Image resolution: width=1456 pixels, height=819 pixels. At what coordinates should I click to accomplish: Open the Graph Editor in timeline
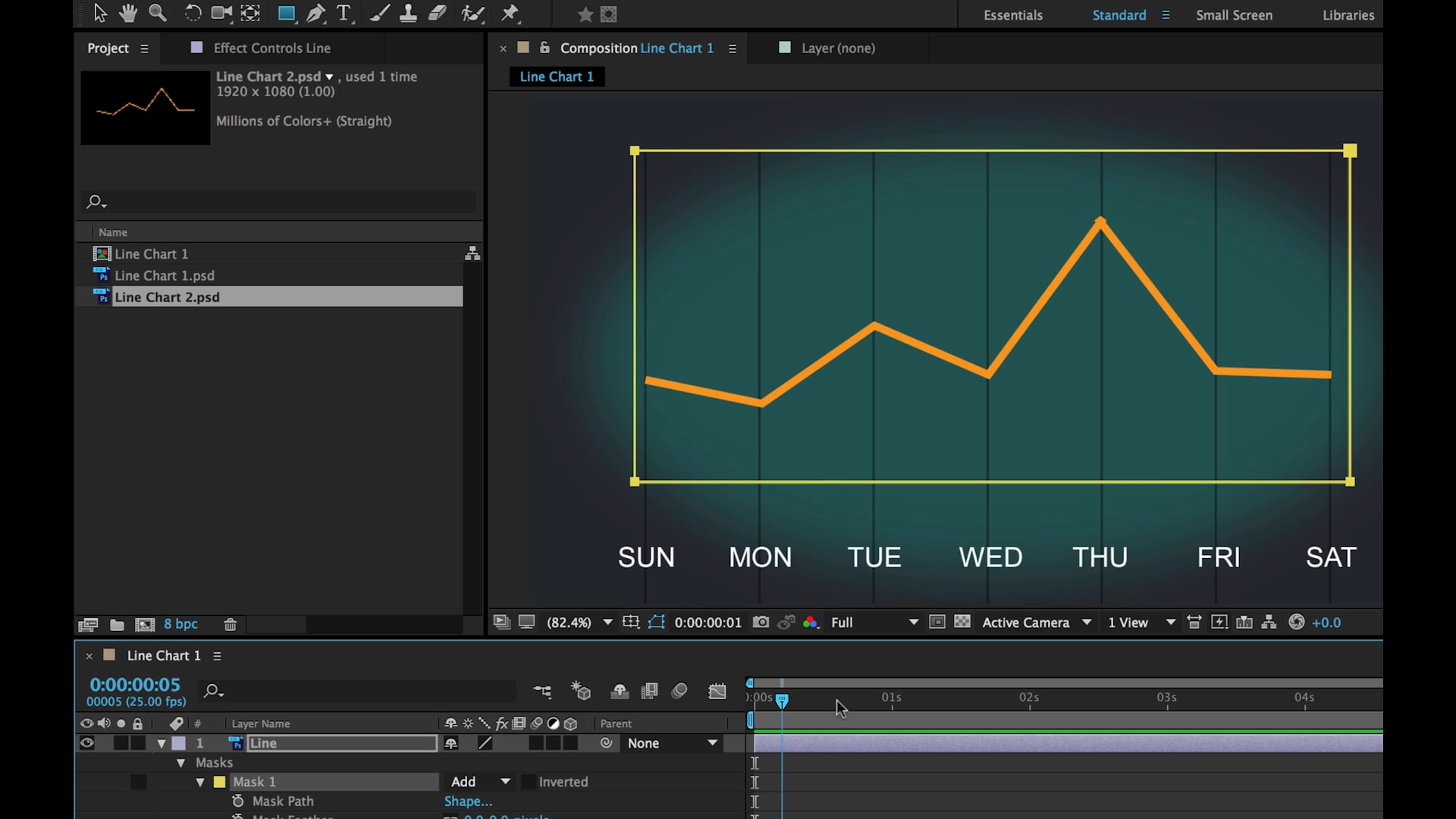(717, 691)
